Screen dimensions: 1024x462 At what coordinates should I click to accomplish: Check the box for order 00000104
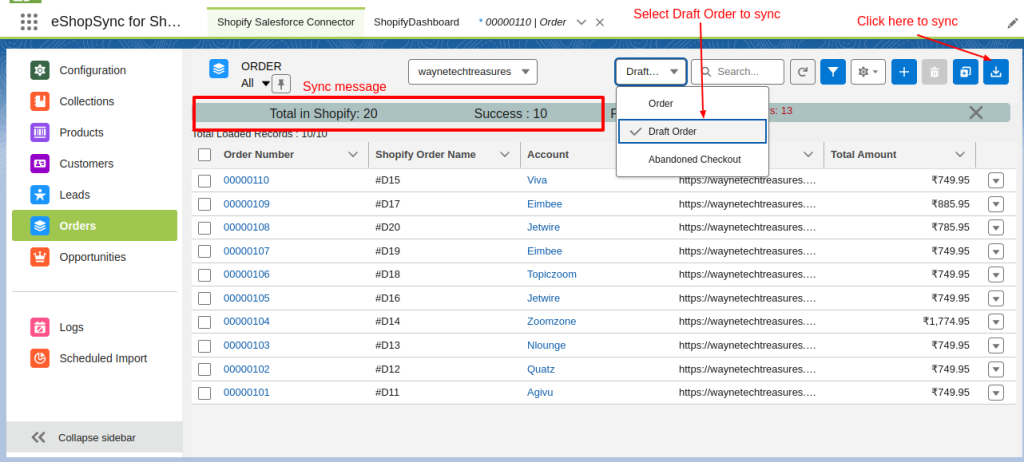pyautogui.click(x=204, y=322)
